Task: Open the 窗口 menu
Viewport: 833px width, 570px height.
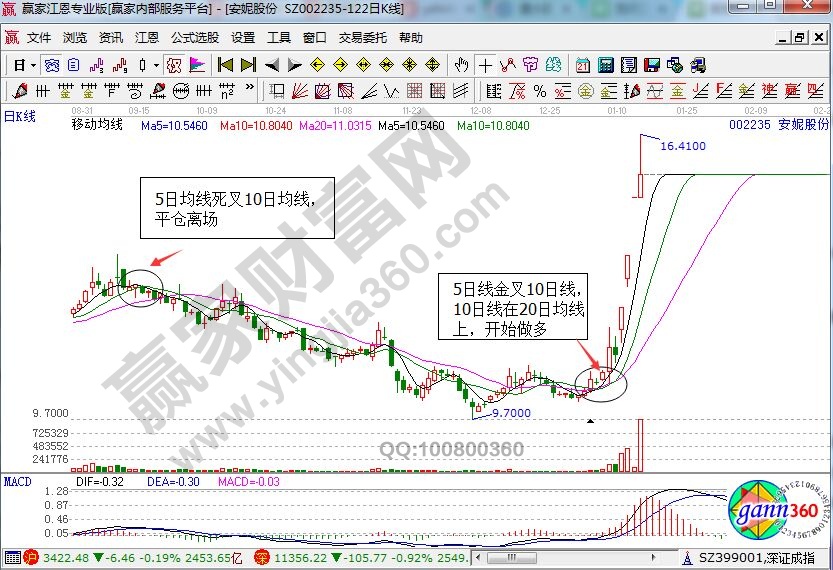Action: pos(314,38)
